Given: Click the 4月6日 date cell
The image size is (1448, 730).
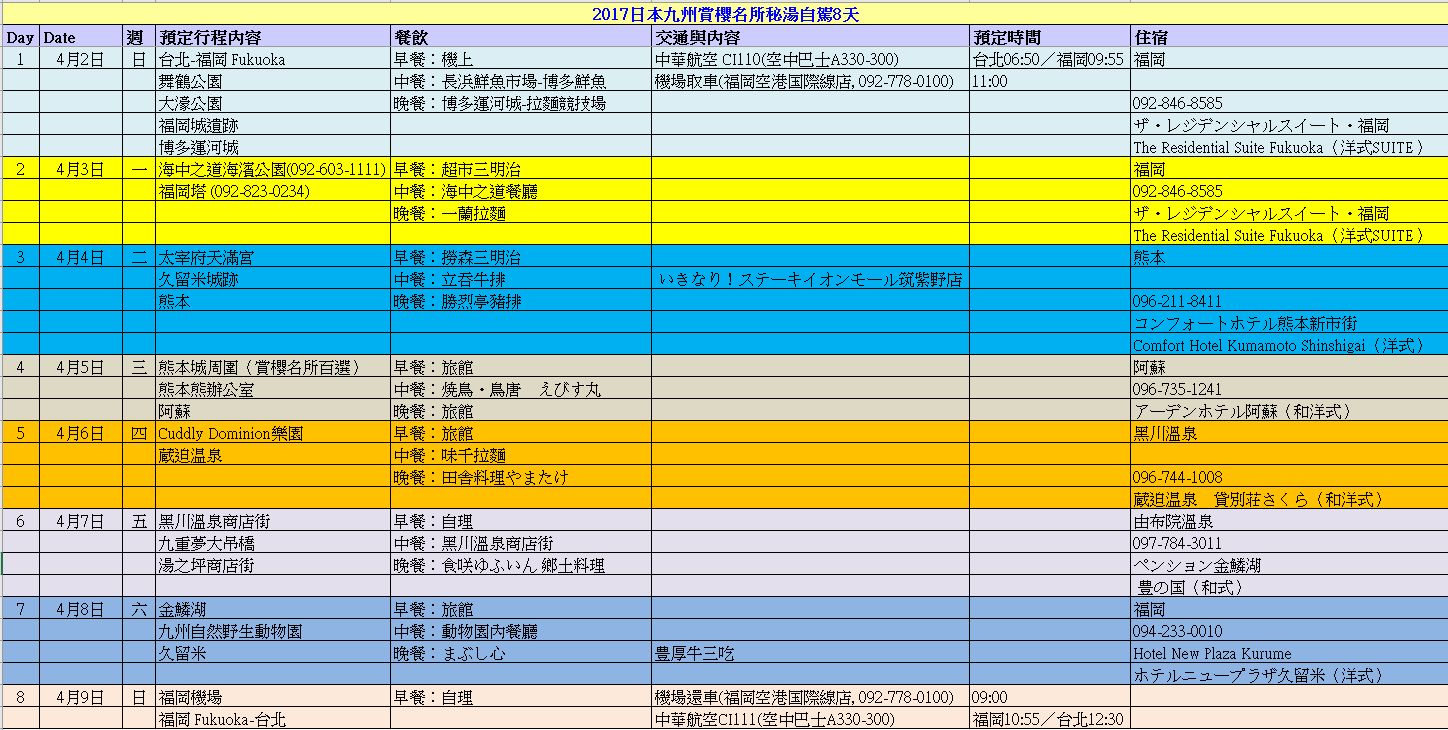Looking at the screenshot, I should tap(79, 433).
